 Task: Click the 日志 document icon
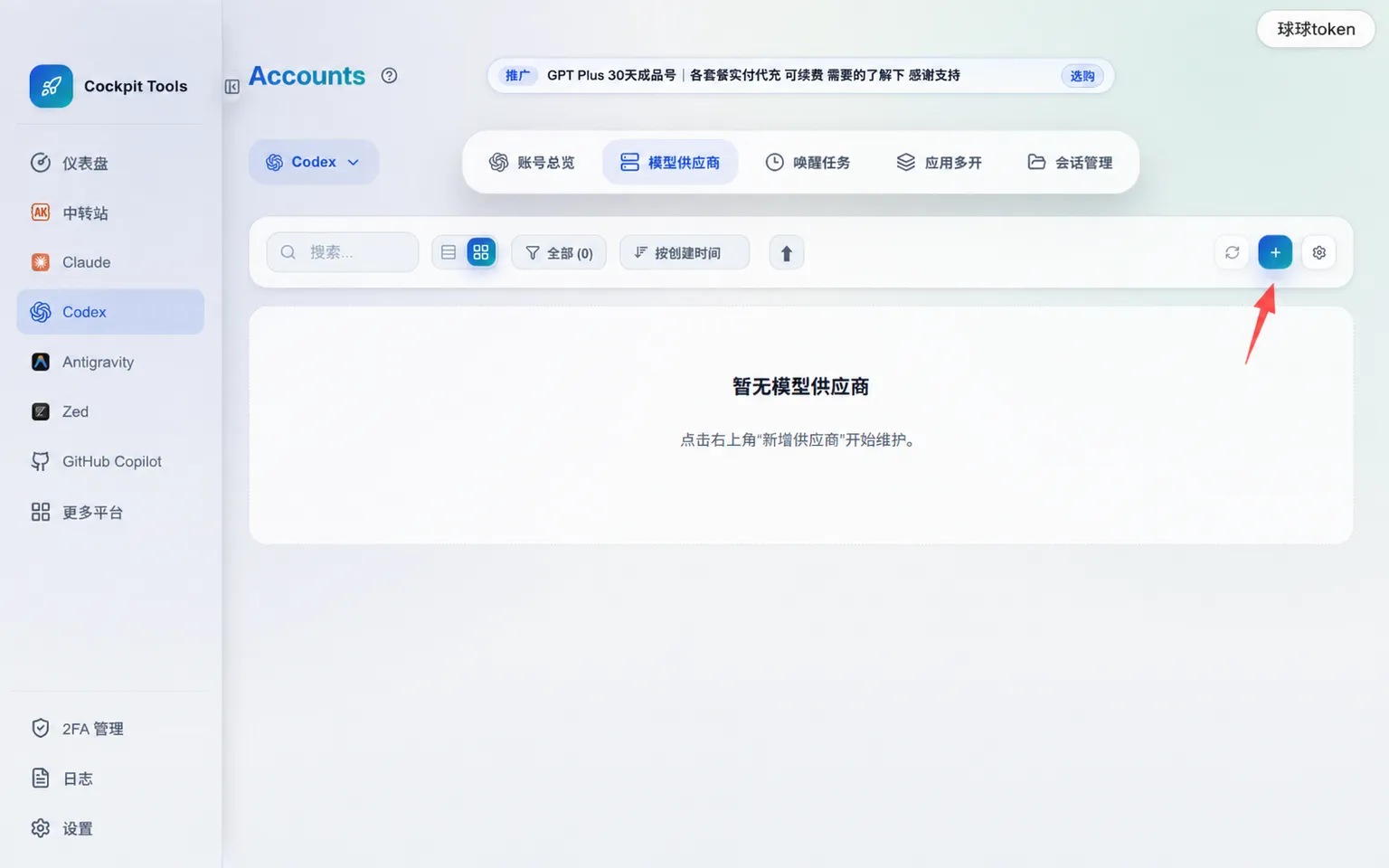(x=41, y=778)
